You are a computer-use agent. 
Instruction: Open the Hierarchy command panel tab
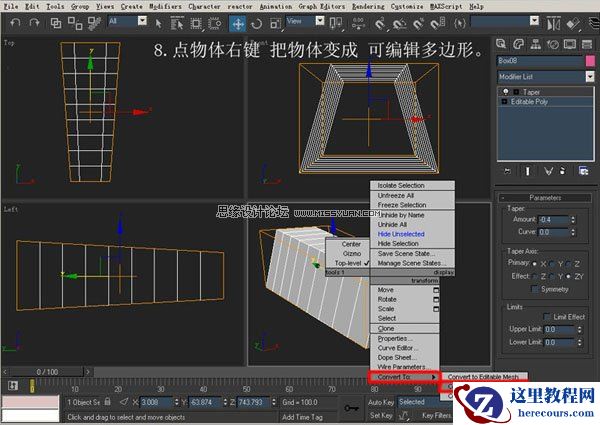(x=535, y=44)
